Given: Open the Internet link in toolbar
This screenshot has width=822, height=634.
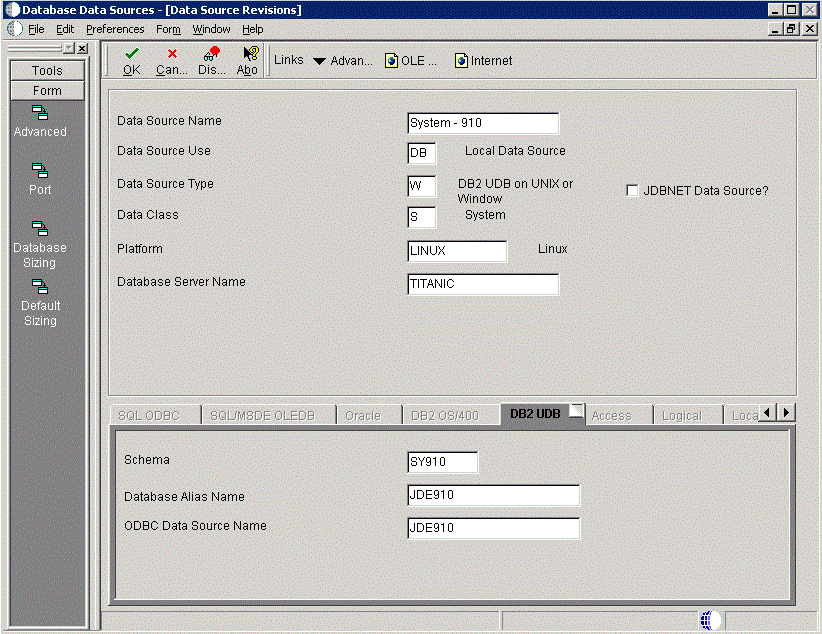Looking at the screenshot, I should 462,61.
